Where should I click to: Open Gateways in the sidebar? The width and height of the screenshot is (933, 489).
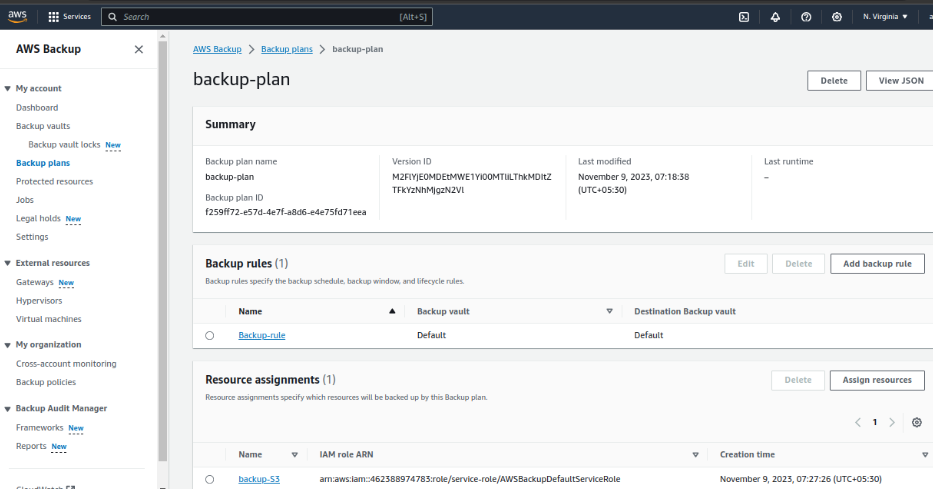click(35, 282)
